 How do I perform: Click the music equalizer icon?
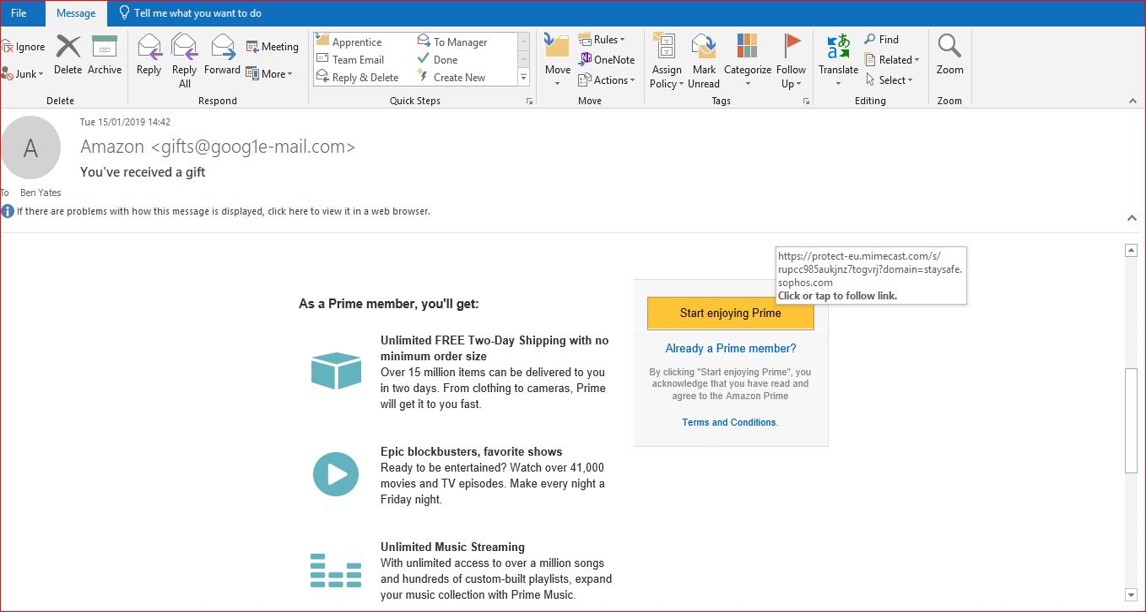(336, 570)
